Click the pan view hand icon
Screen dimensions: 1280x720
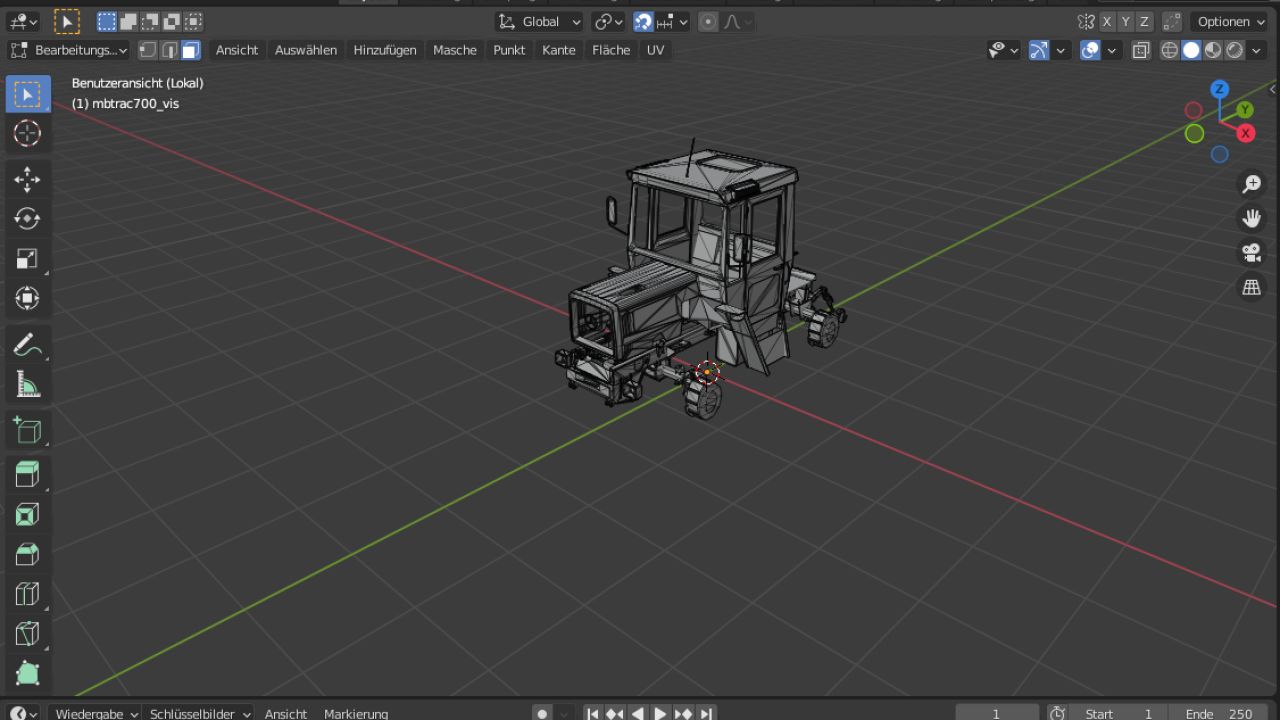click(1251, 218)
